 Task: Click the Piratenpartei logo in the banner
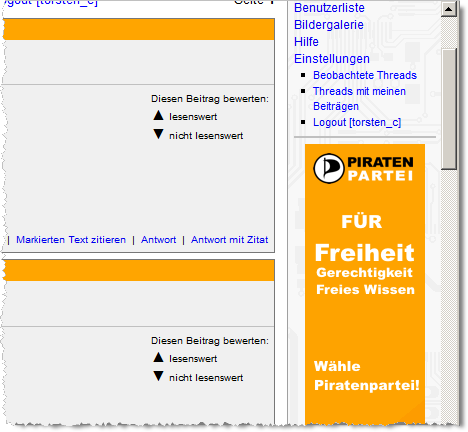363,168
